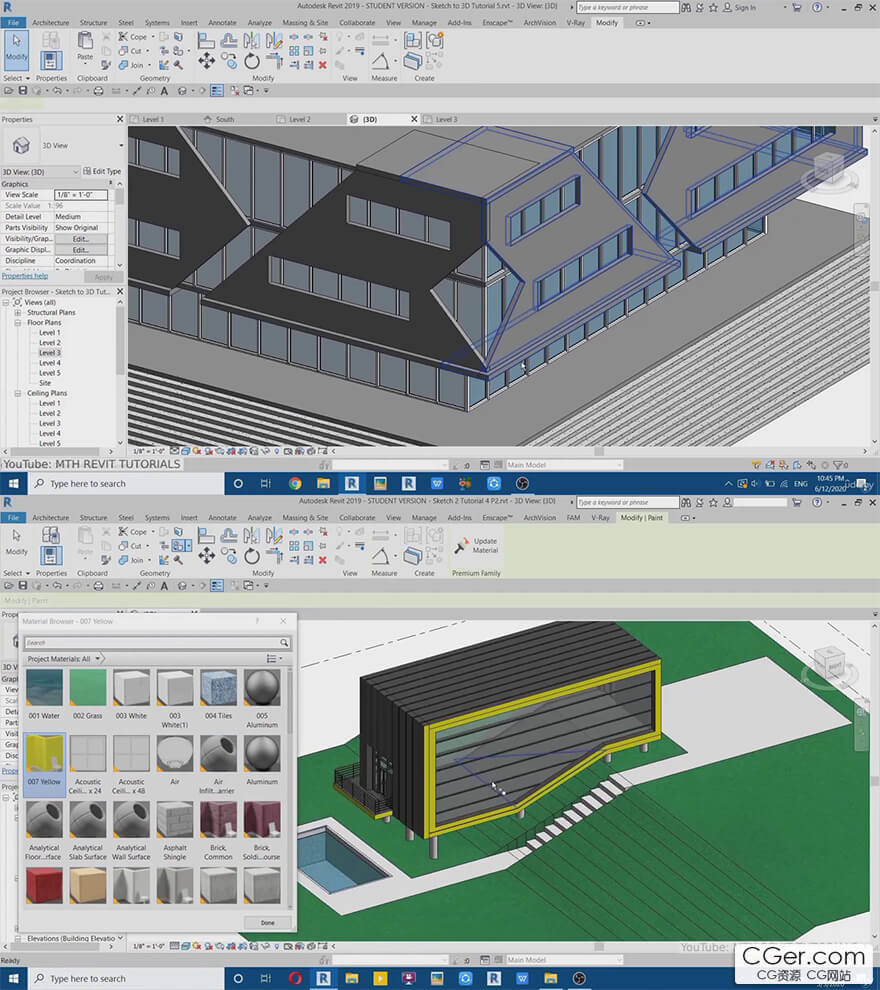Open the 3D View type selector dropdown
The height and width of the screenshot is (990, 880).
[x=121, y=146]
